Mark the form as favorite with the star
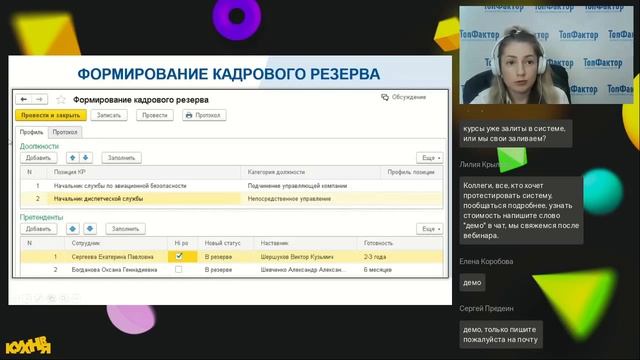 [61, 100]
